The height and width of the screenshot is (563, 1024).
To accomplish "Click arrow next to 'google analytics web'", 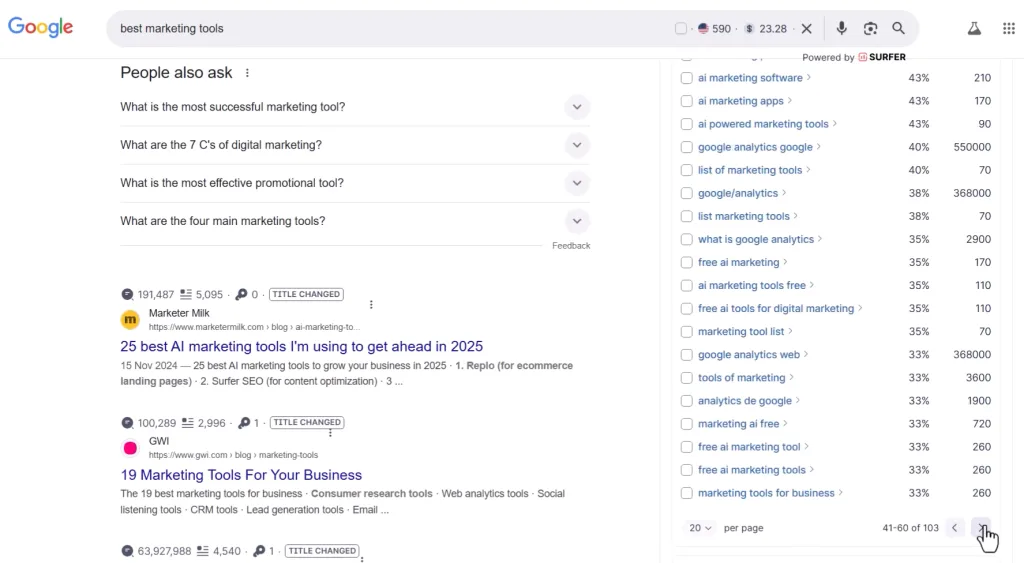I will [806, 354].
